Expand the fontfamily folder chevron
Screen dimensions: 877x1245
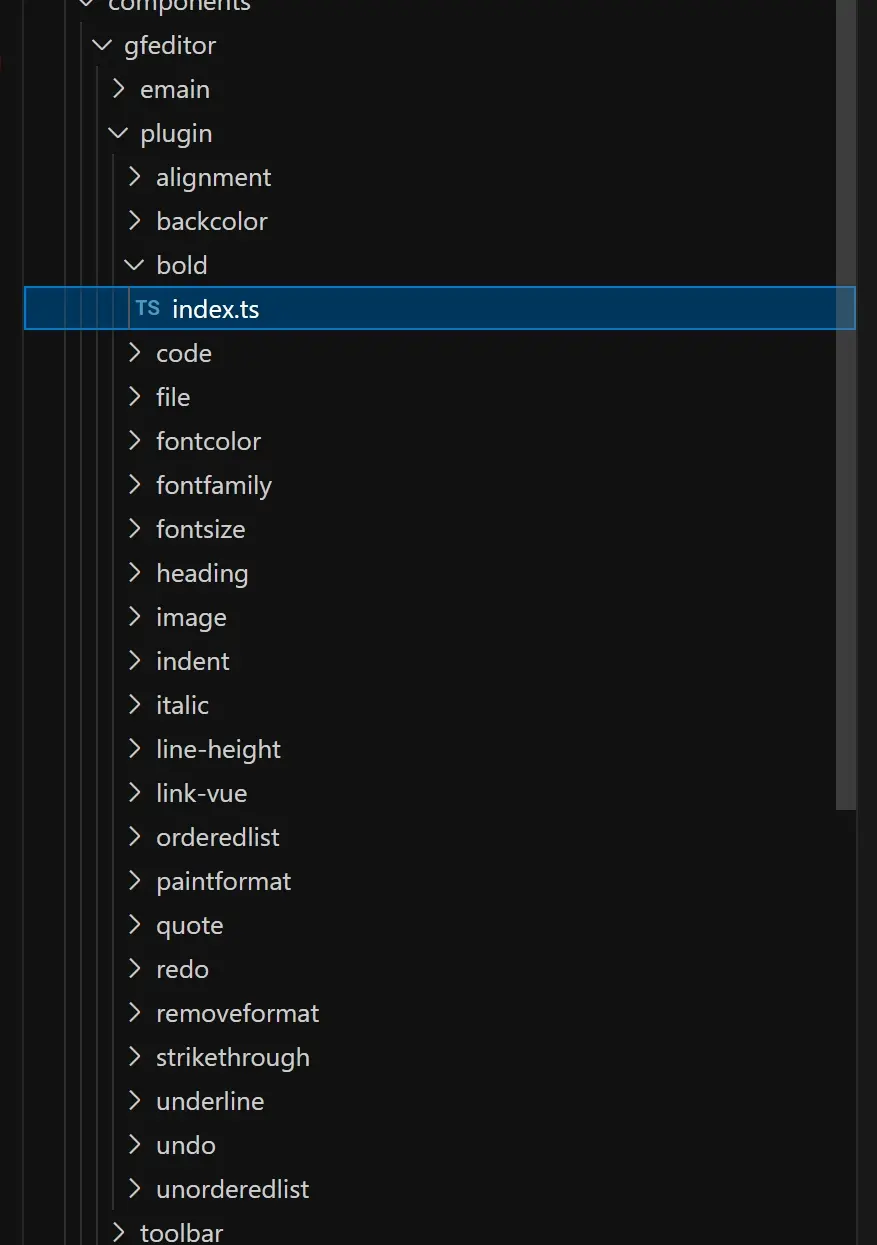(x=134, y=485)
